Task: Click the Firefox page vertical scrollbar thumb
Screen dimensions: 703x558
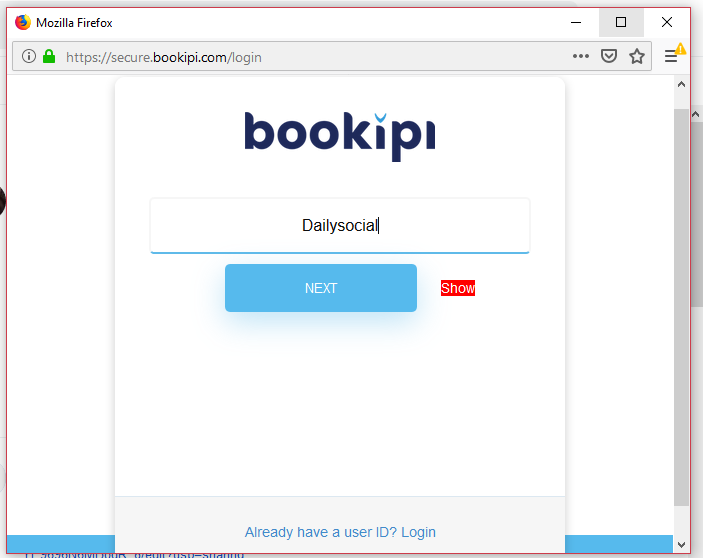Action: pos(681,307)
